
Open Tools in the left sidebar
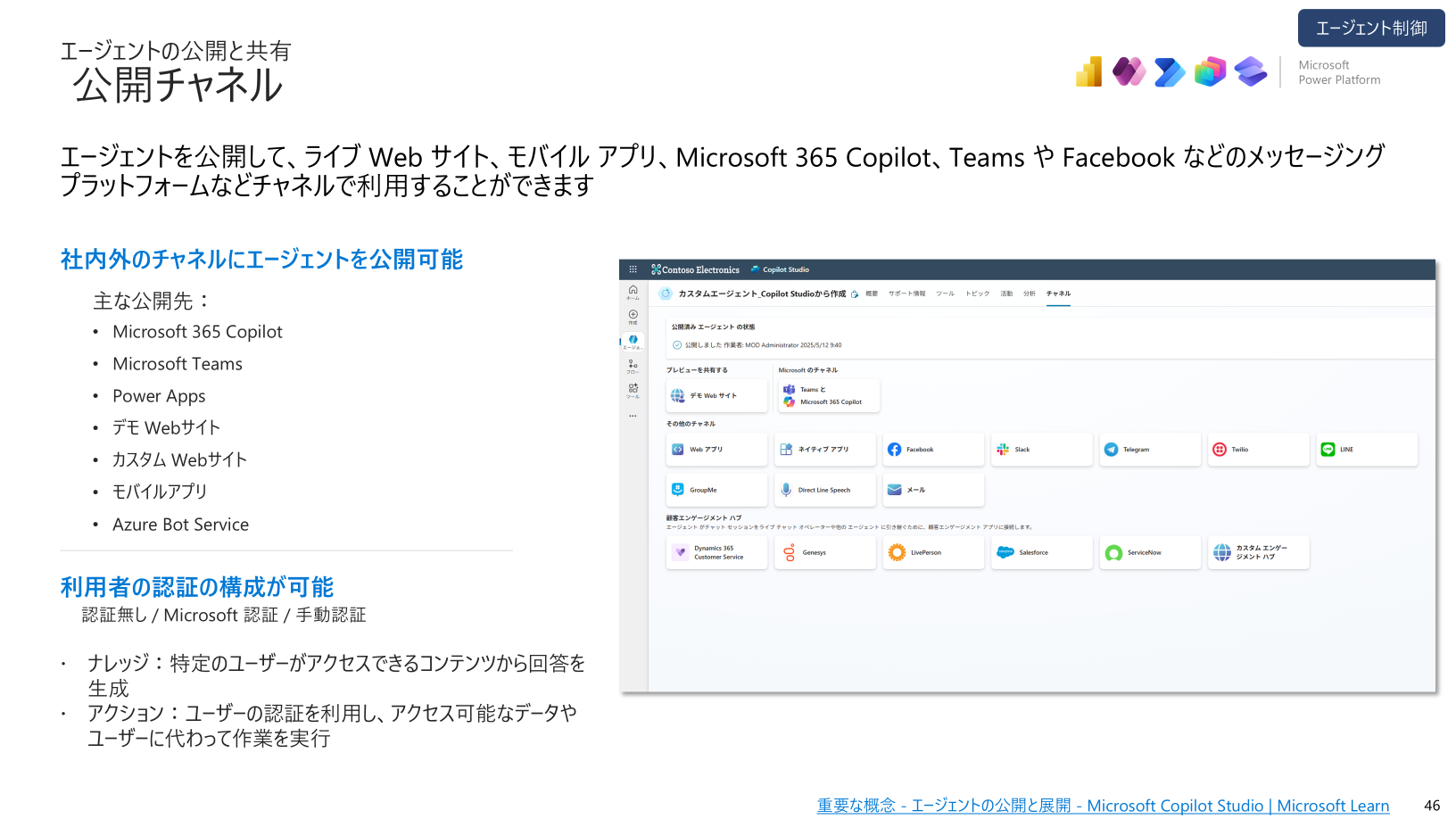[x=633, y=390]
